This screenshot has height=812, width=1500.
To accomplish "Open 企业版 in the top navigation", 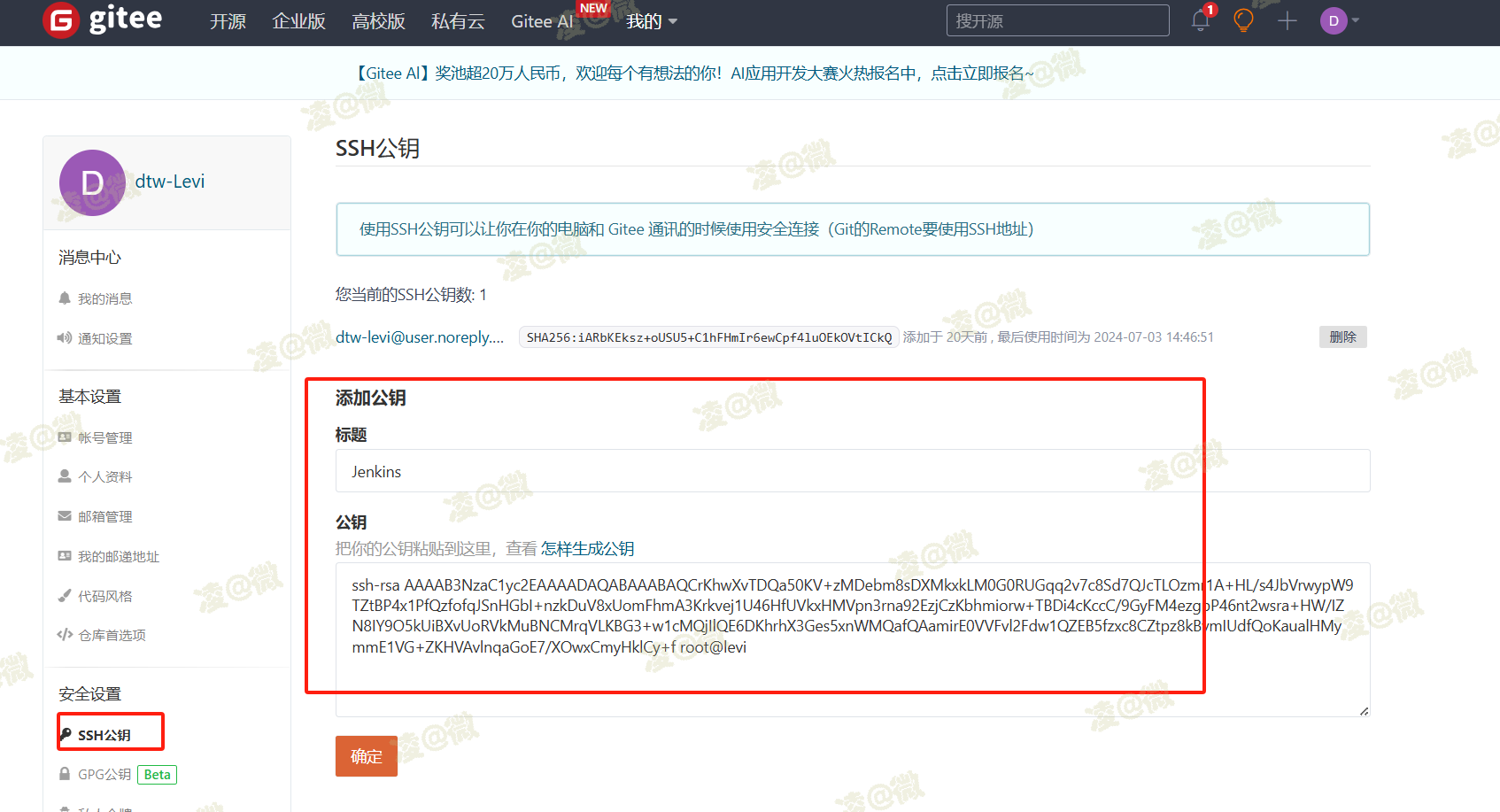I will click(298, 21).
